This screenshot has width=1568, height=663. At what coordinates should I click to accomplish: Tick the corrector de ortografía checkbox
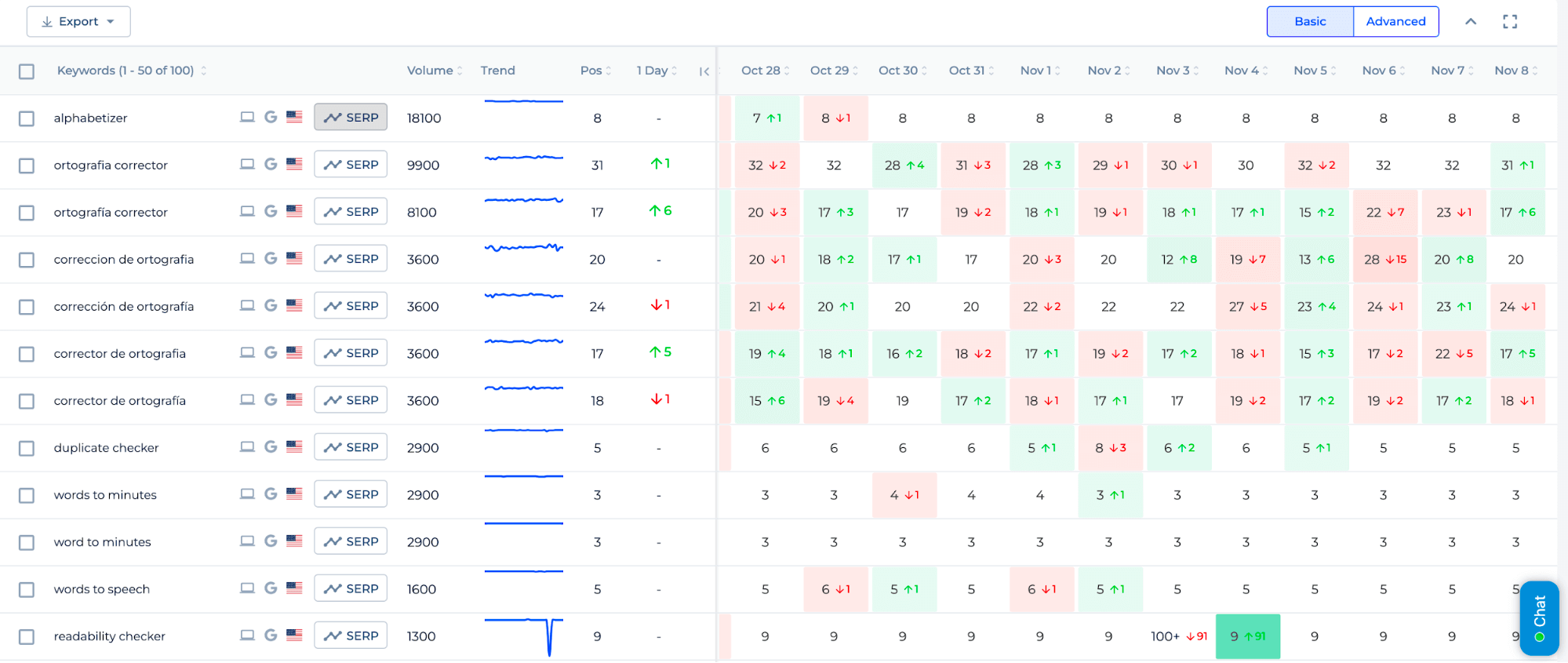(27, 401)
